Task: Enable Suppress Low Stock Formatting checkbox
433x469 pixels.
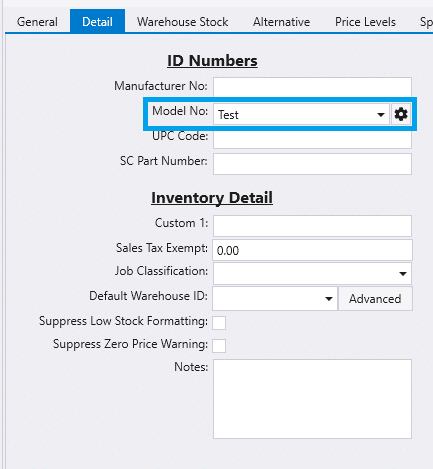Action: click(x=219, y=323)
